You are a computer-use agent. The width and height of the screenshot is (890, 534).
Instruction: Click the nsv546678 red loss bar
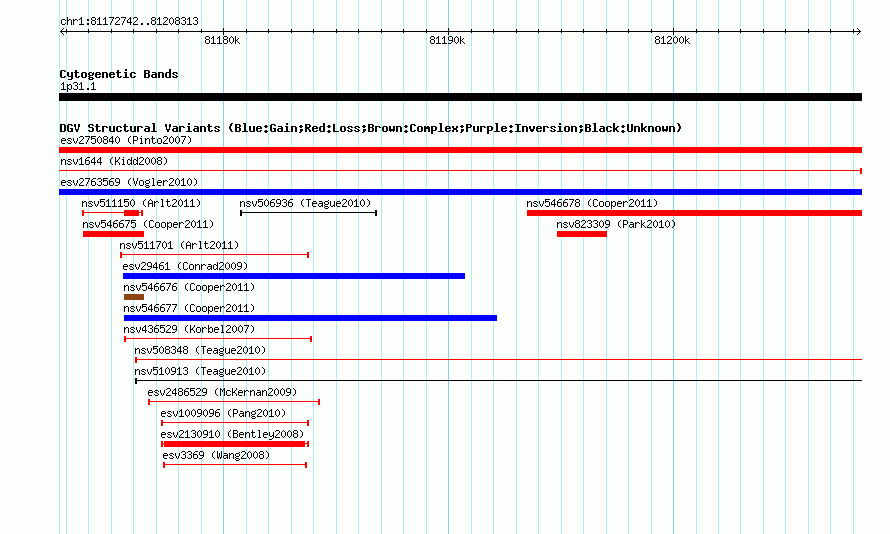click(x=694, y=213)
